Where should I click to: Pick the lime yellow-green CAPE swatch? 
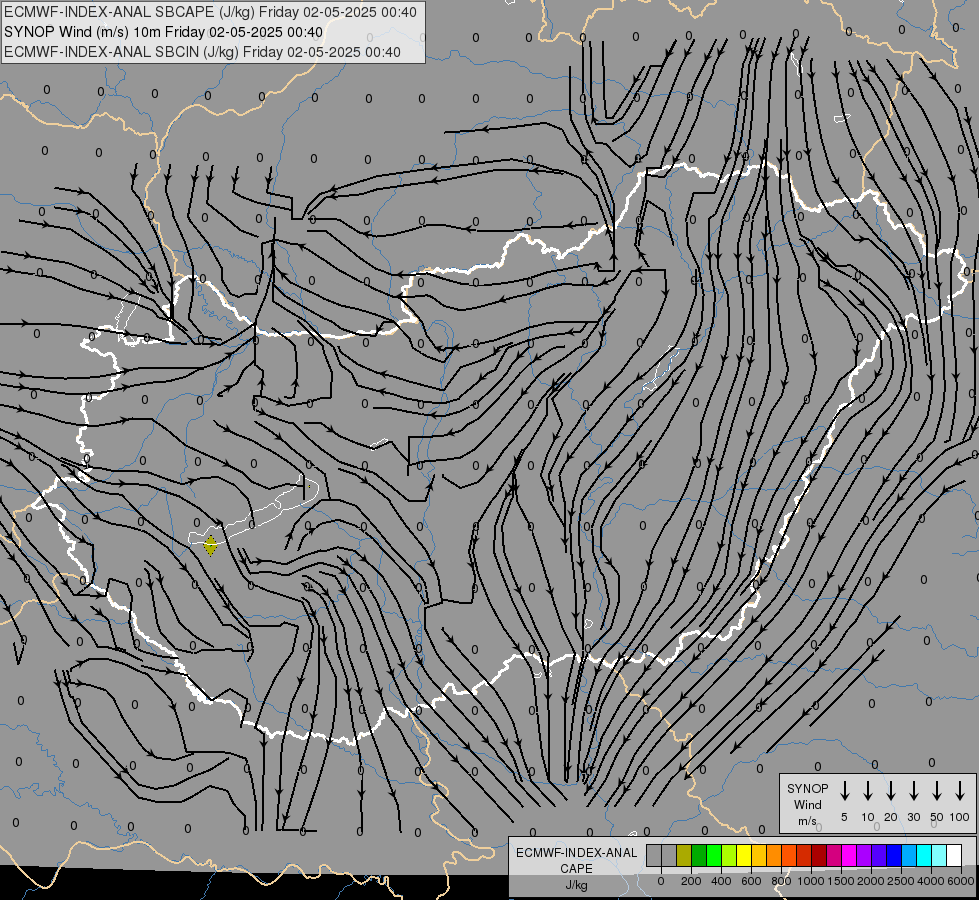[x=729, y=855]
